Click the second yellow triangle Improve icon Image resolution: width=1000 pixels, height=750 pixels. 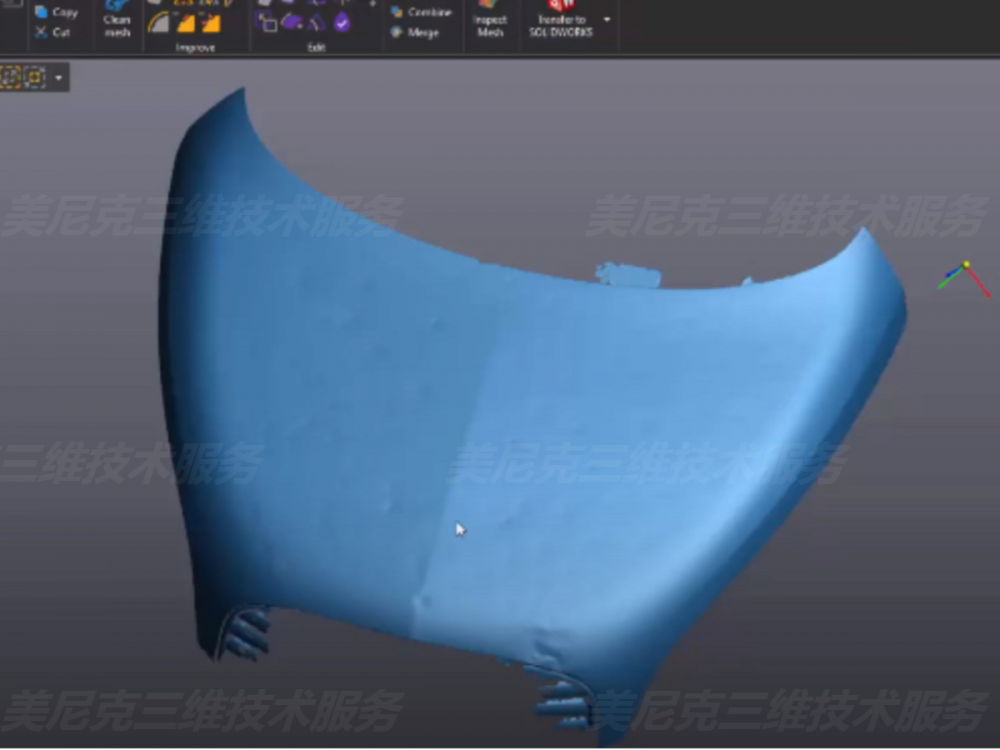(x=211, y=23)
